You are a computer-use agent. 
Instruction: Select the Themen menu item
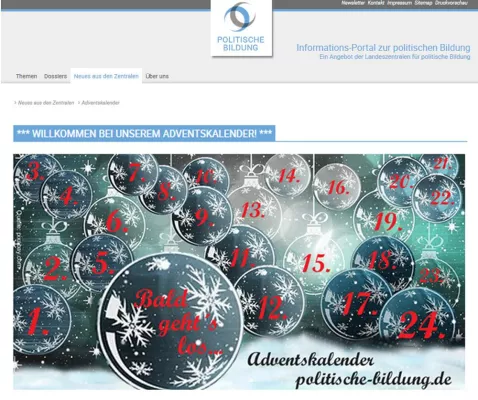26,76
